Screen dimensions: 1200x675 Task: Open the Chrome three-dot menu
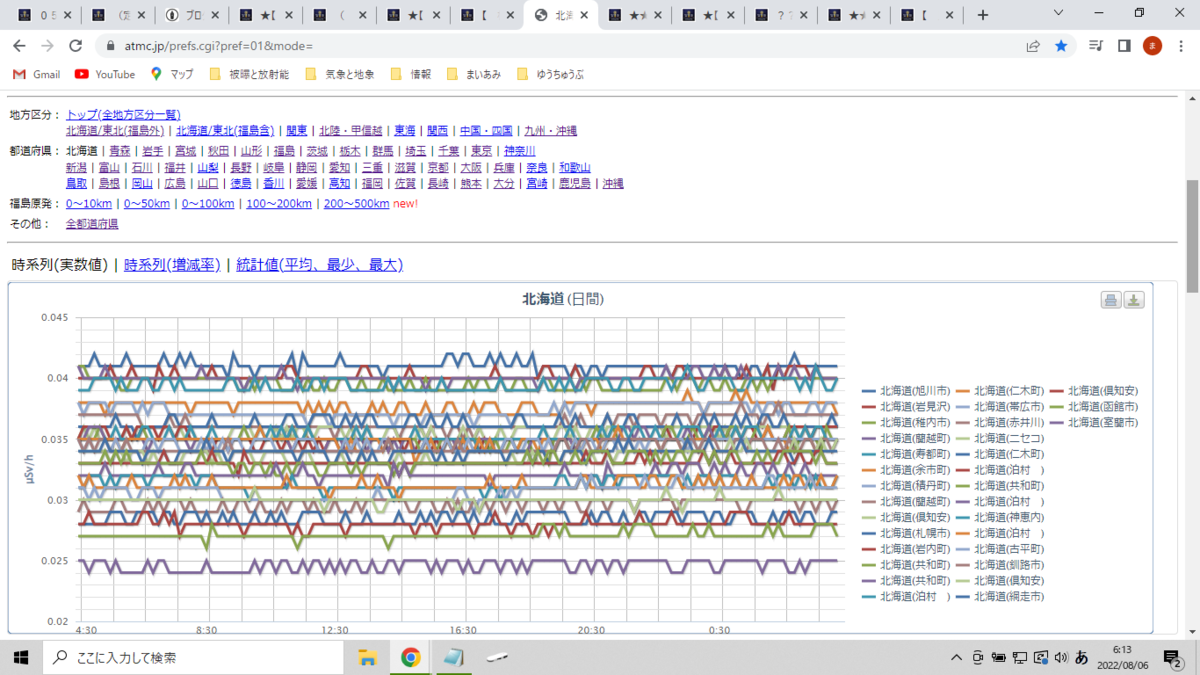click(x=1180, y=46)
